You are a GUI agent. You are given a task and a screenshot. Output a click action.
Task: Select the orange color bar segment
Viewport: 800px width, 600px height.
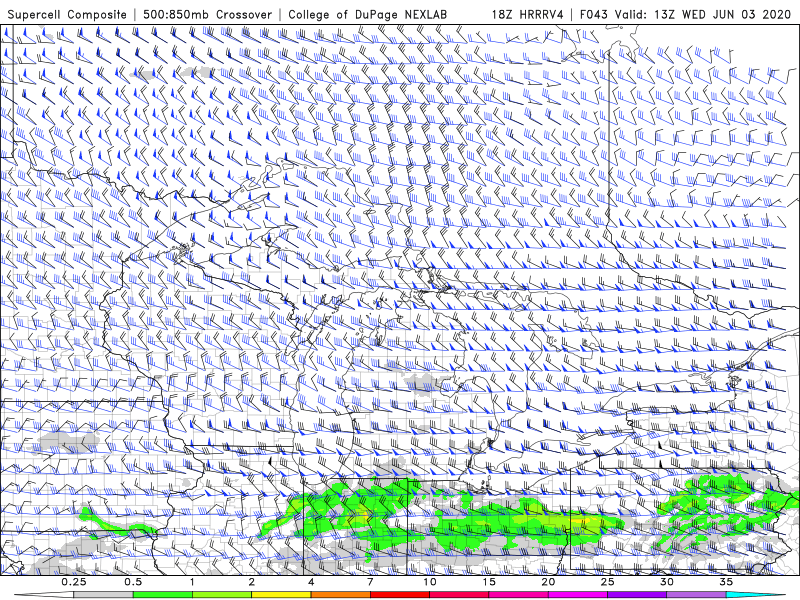click(x=340, y=595)
